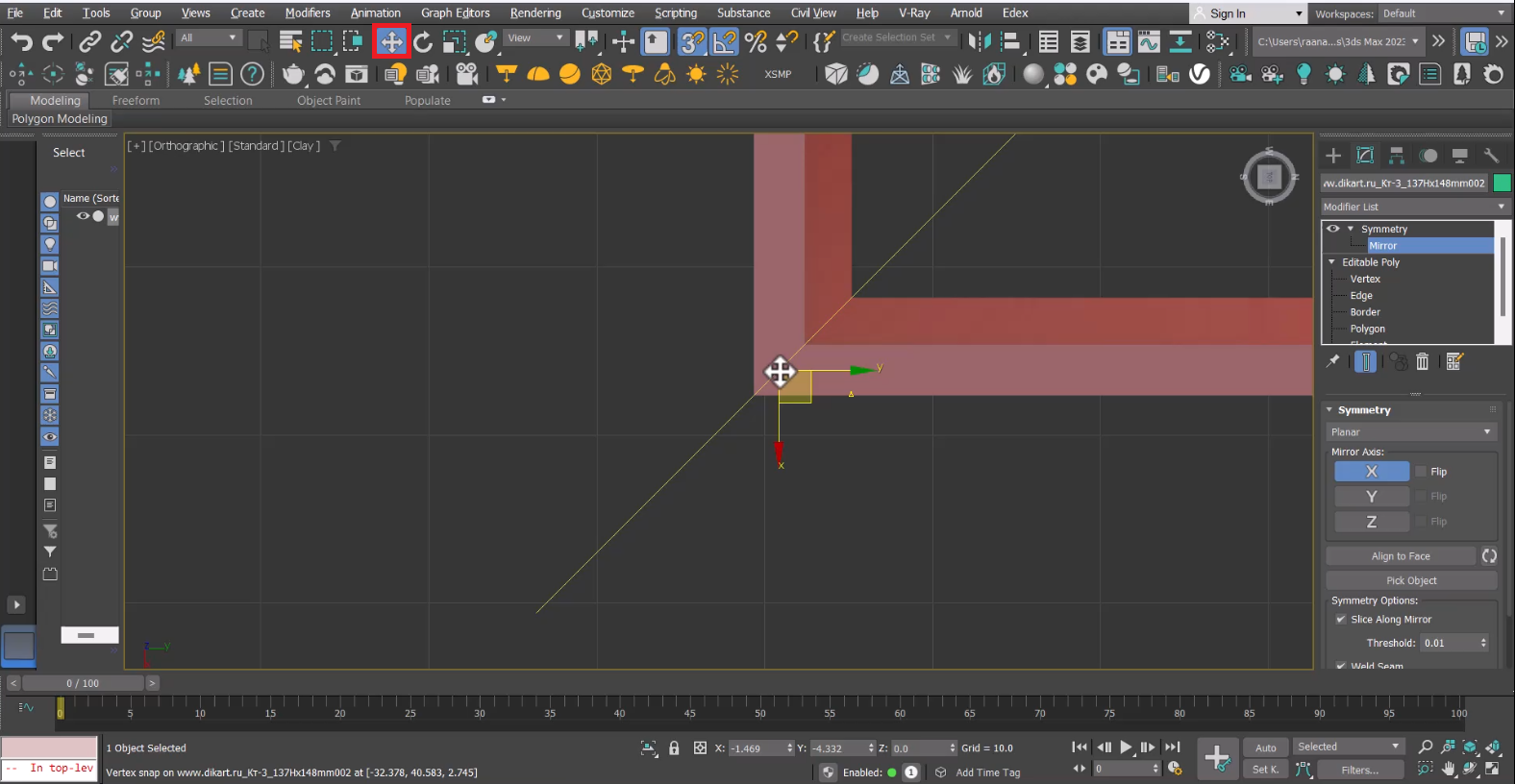Enable Flip checkbox for X mirror axis
The width and height of the screenshot is (1515, 784).
(1421, 472)
